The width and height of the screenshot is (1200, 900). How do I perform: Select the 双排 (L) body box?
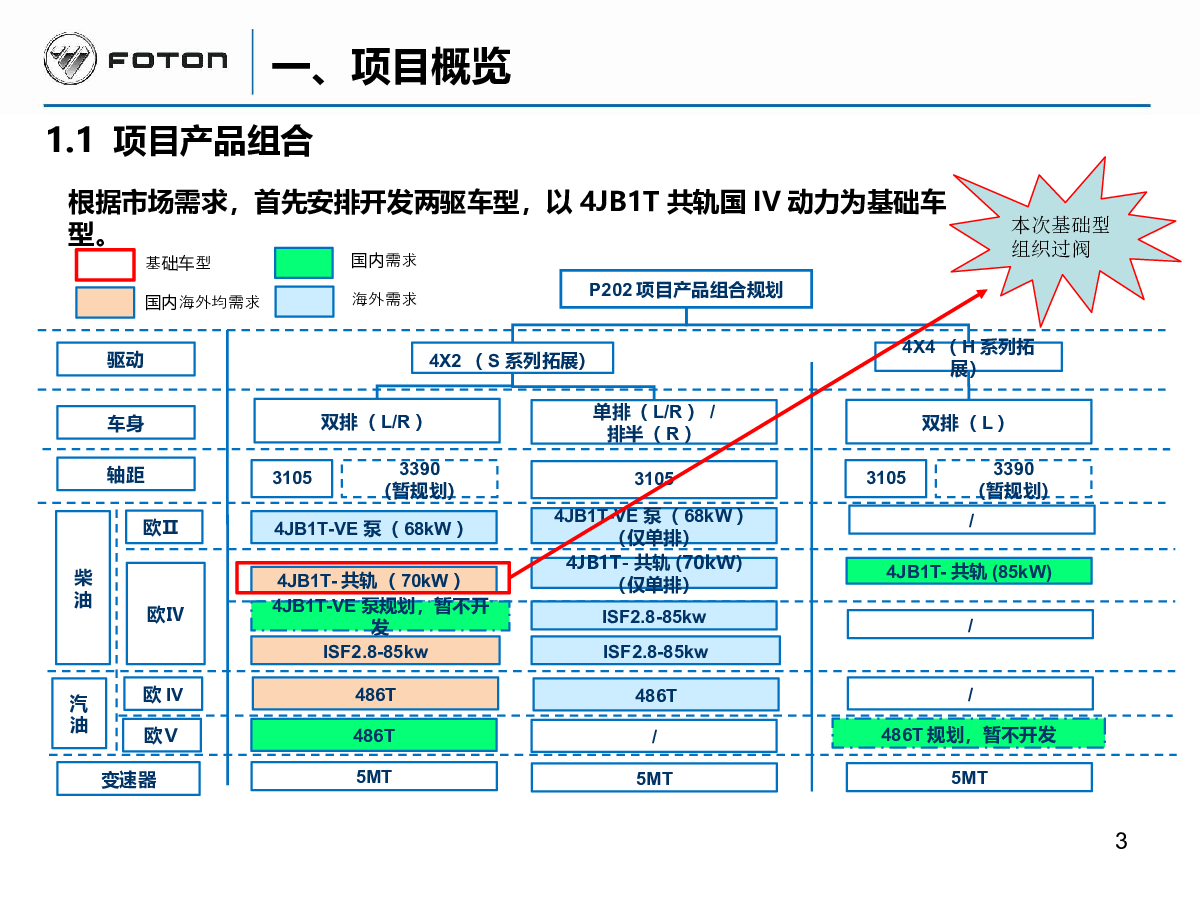coord(969,422)
